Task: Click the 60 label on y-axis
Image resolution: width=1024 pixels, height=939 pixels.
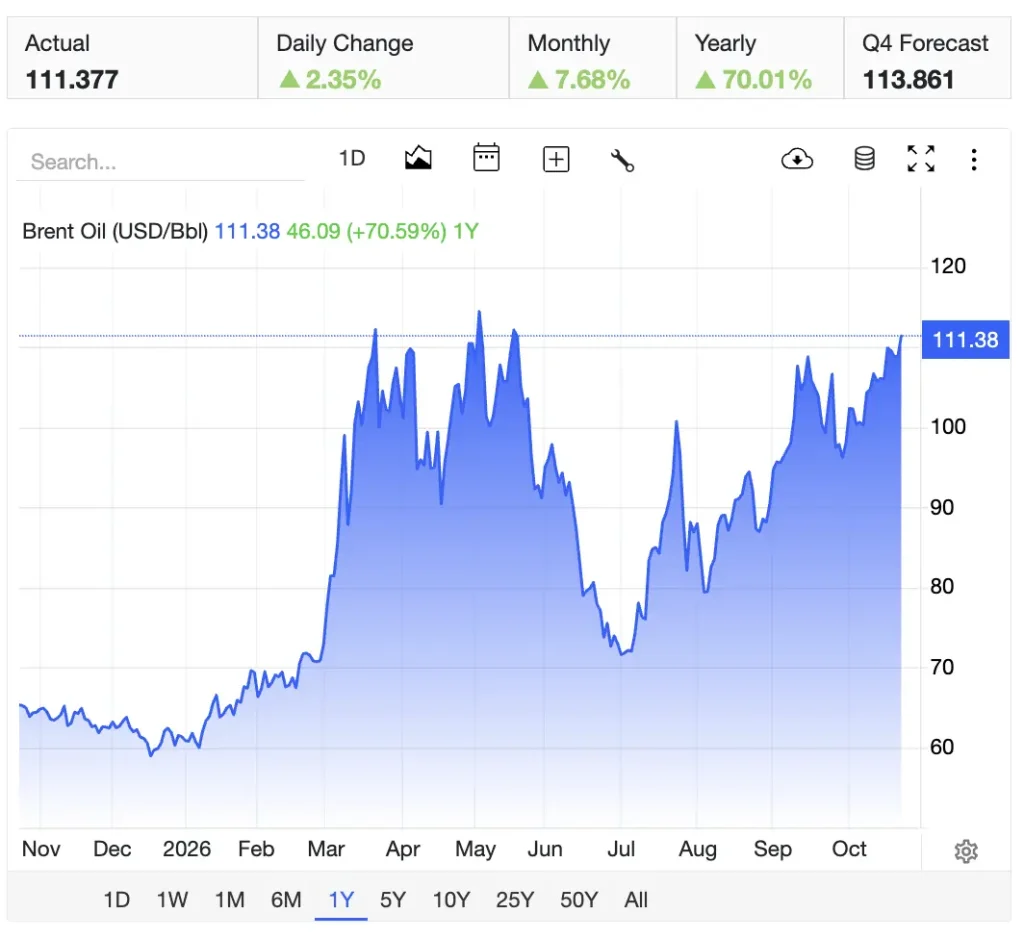Action: (x=942, y=747)
